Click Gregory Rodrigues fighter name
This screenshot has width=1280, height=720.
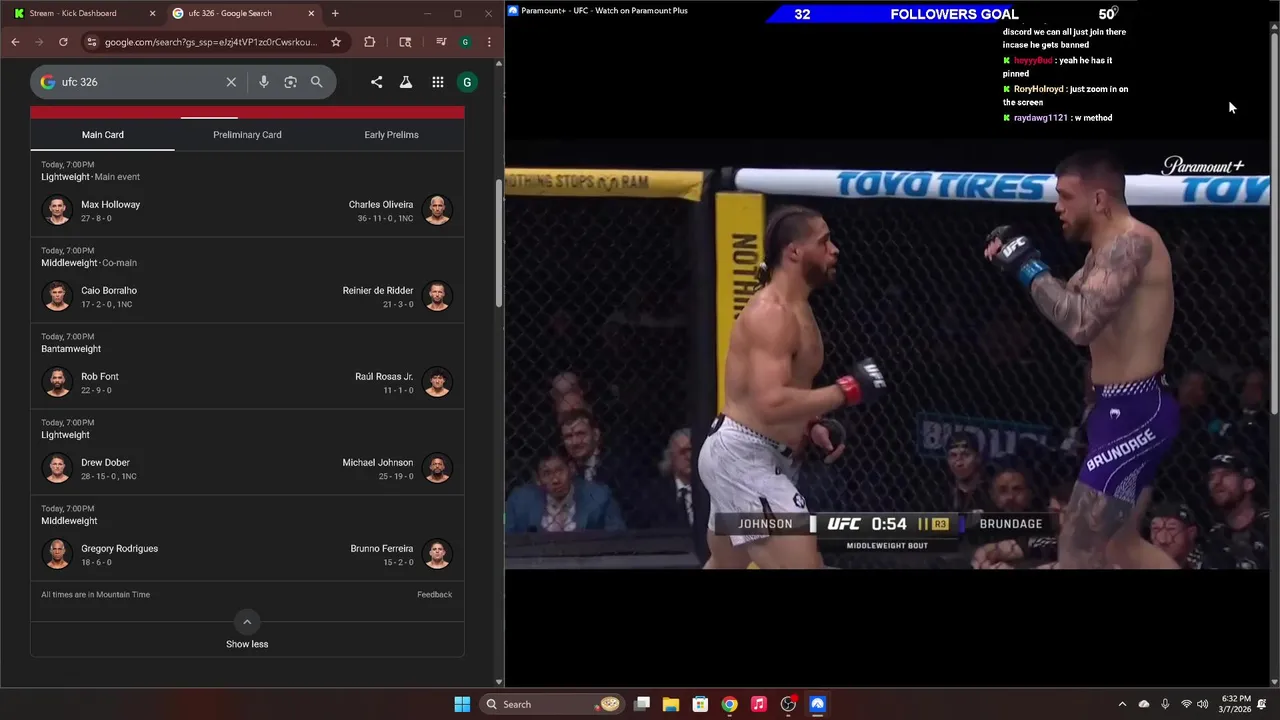click(x=119, y=548)
